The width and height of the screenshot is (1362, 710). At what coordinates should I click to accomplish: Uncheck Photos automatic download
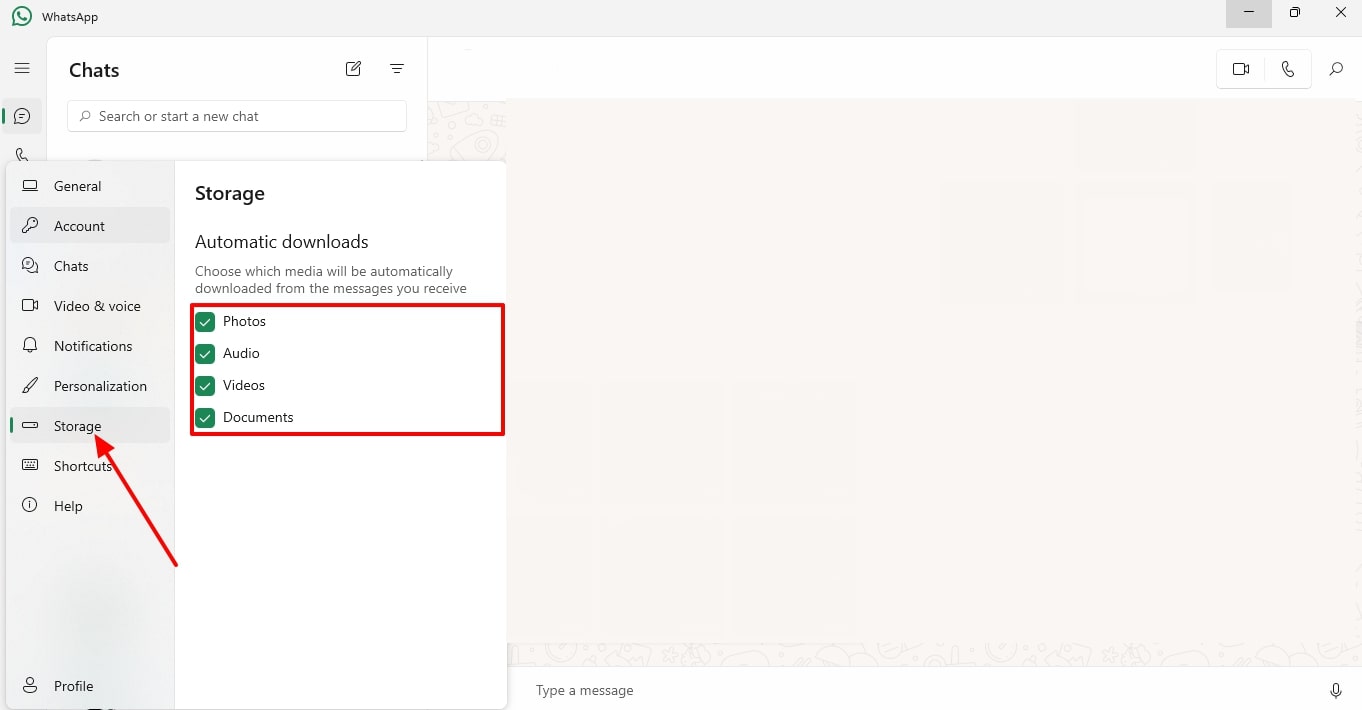(x=205, y=321)
